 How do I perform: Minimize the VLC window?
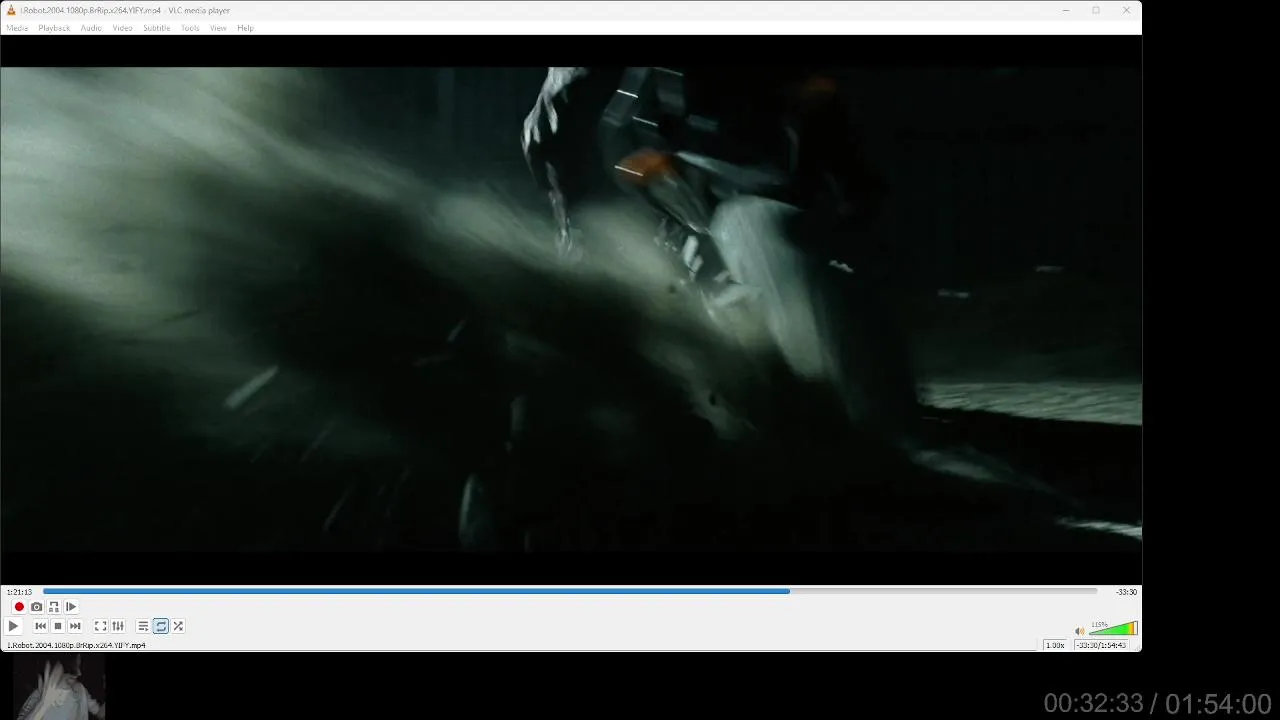(x=1066, y=10)
